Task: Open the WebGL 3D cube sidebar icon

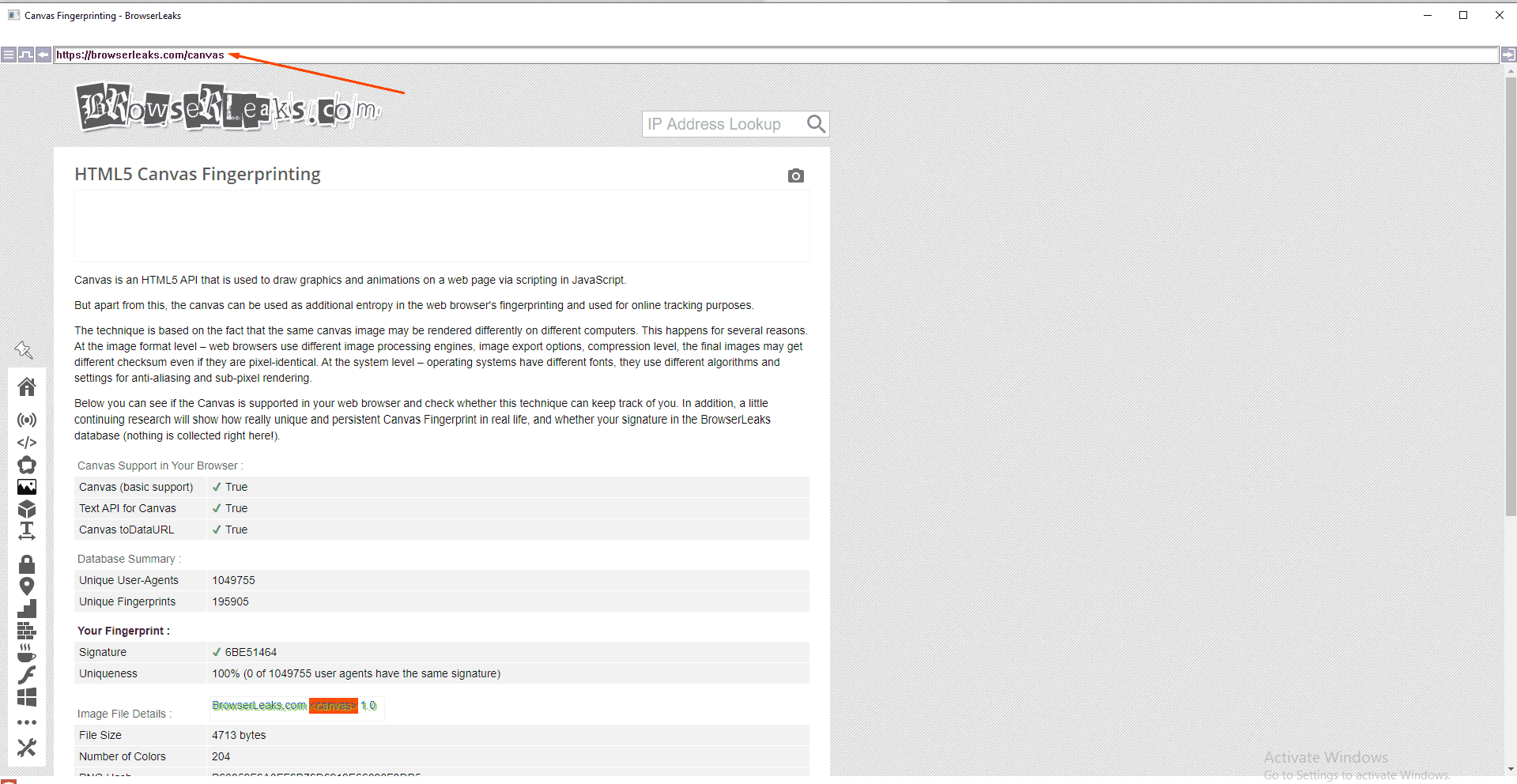Action: pyautogui.click(x=27, y=509)
